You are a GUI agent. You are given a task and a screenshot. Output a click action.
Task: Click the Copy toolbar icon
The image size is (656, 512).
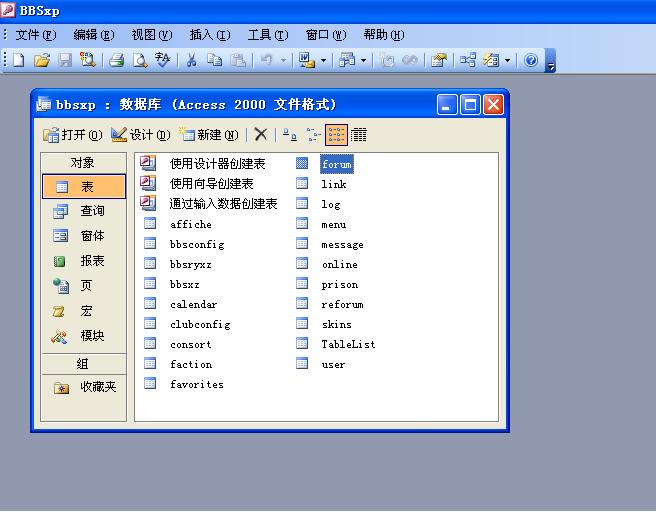point(215,60)
